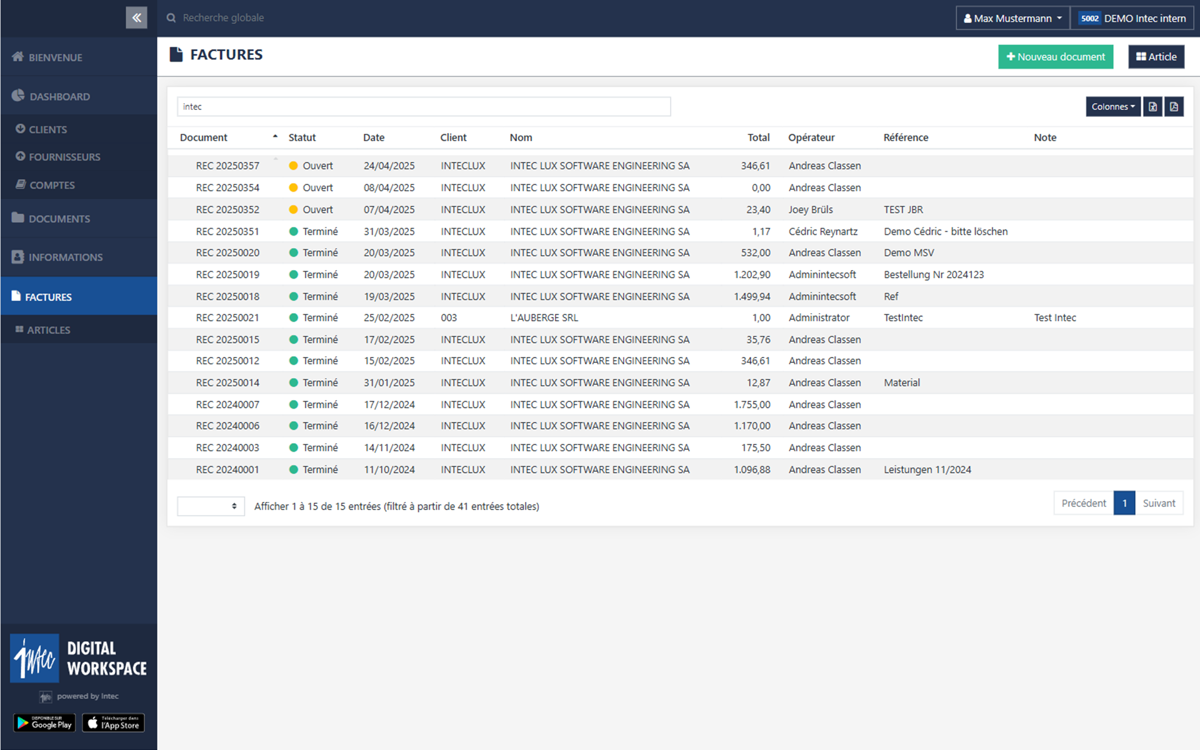Click the total 1.755,00
The width and height of the screenshot is (1200, 750).
click(752, 405)
